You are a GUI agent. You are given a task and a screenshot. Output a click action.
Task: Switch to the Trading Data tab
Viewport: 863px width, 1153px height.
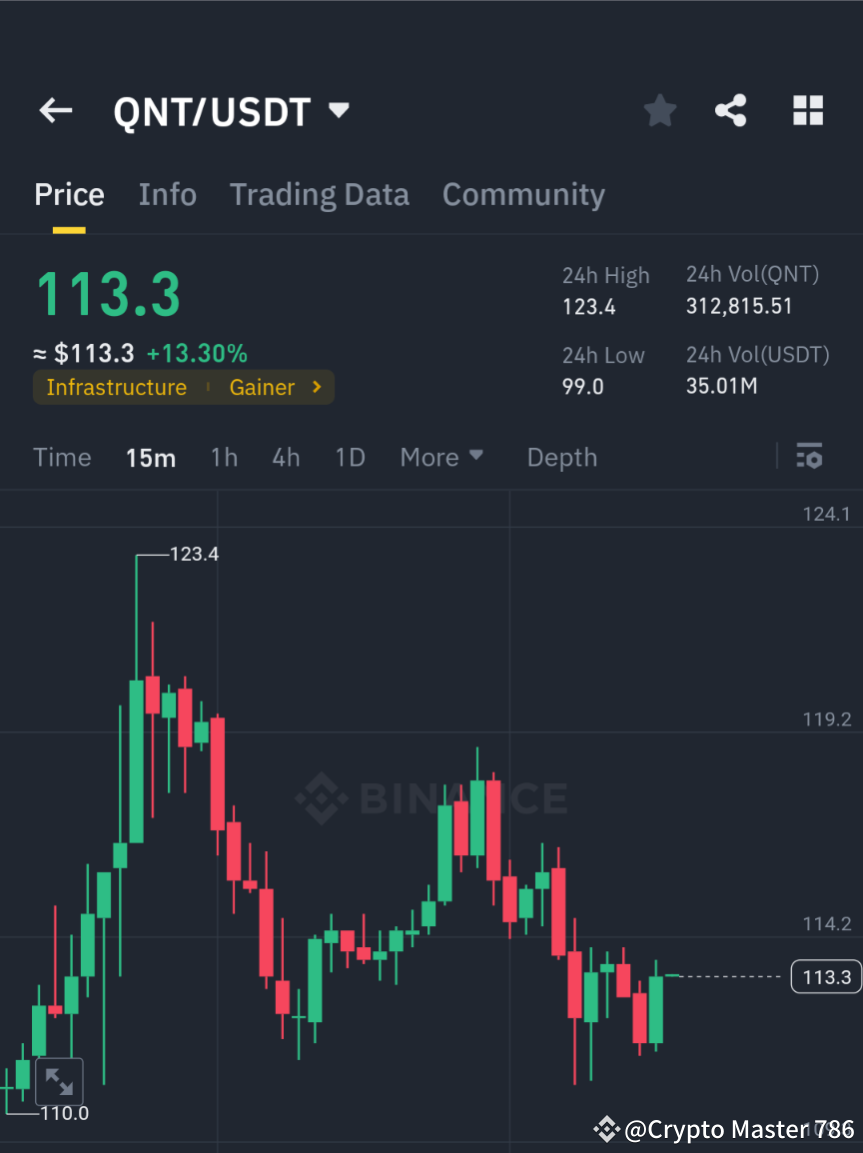pyautogui.click(x=319, y=194)
